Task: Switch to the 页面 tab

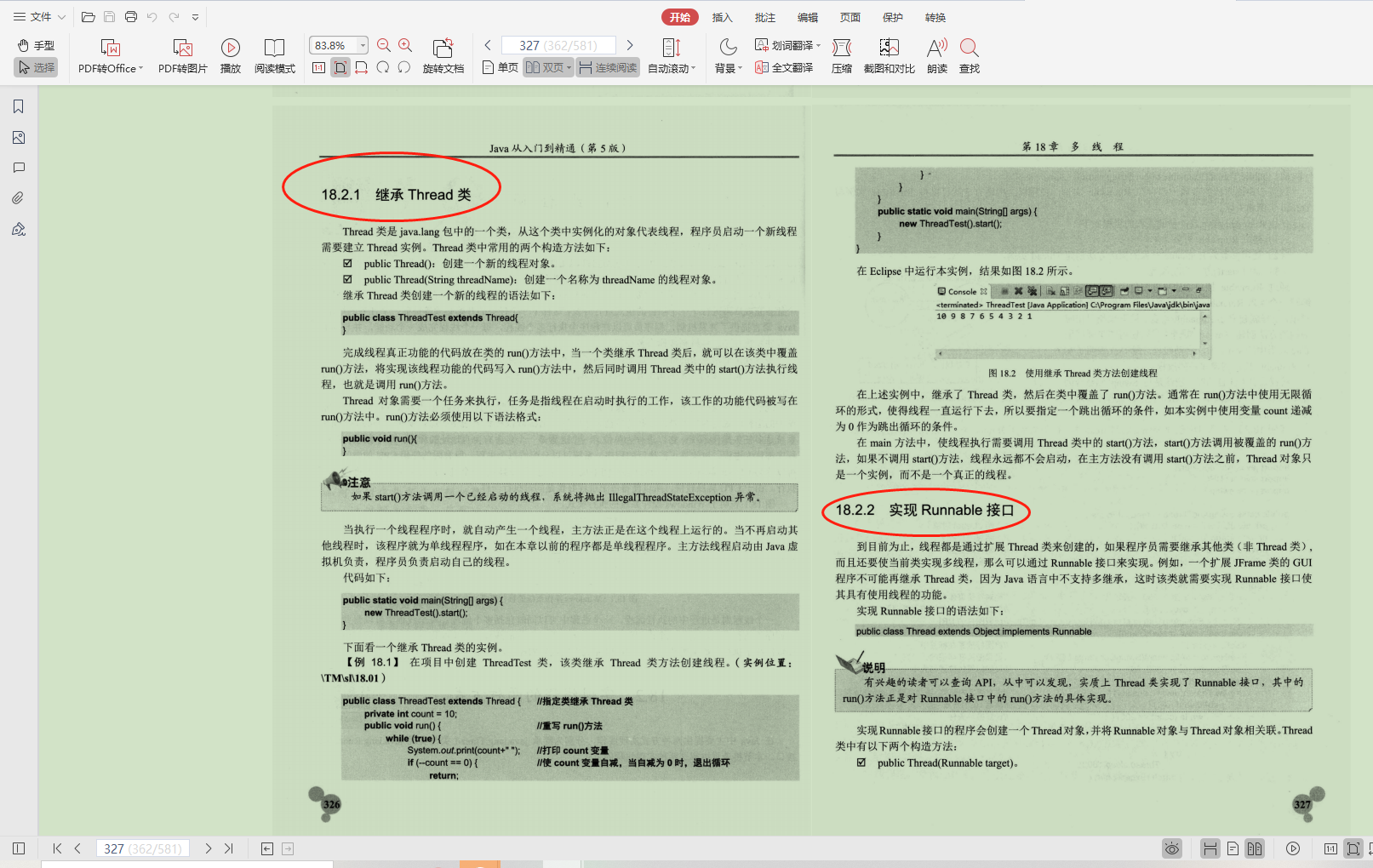Action: (850, 17)
